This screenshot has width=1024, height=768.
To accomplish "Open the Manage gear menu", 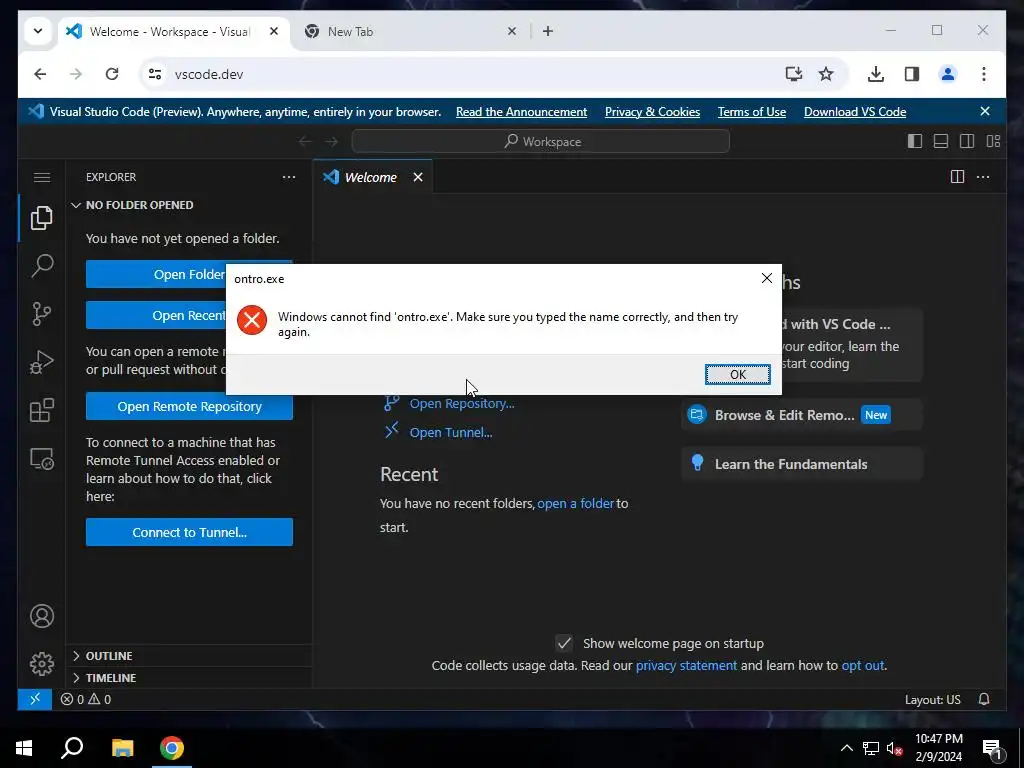I will tap(42, 664).
